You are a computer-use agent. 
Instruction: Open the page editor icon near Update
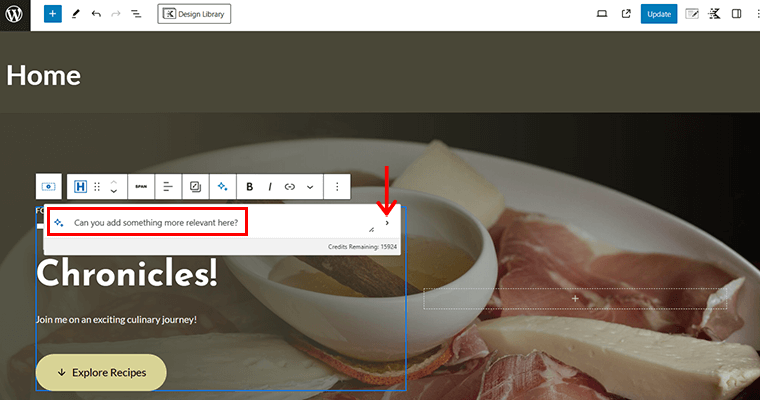[692, 14]
